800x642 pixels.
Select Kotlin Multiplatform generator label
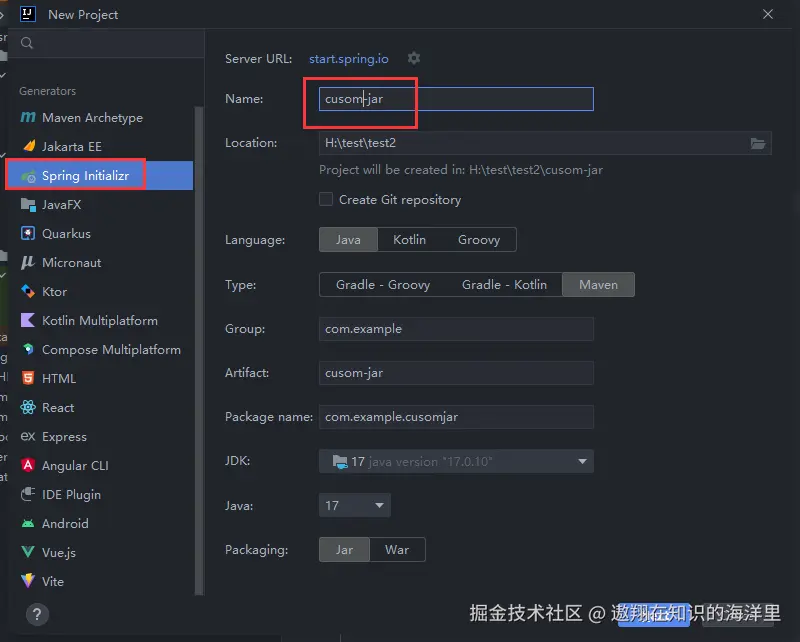point(100,320)
